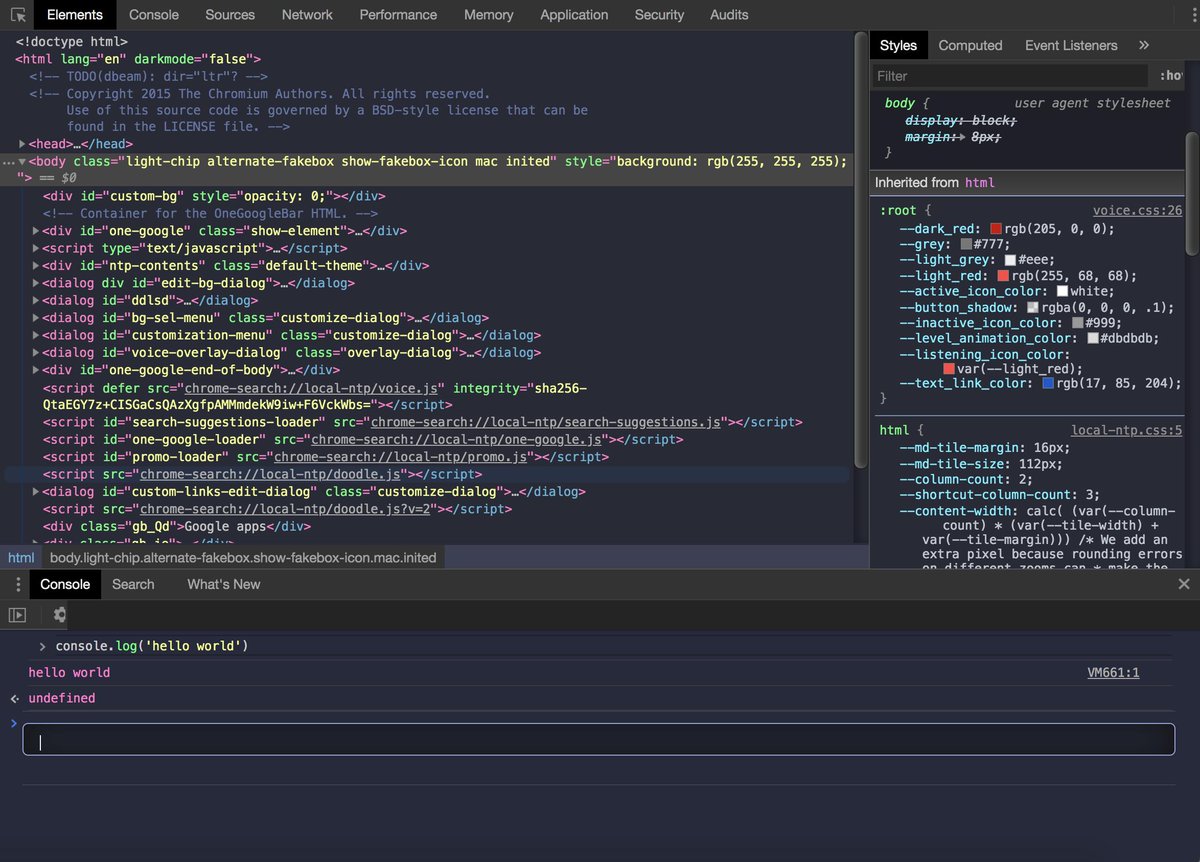1200x862 pixels.
Task: Open console settings gear
Action: click(60, 615)
